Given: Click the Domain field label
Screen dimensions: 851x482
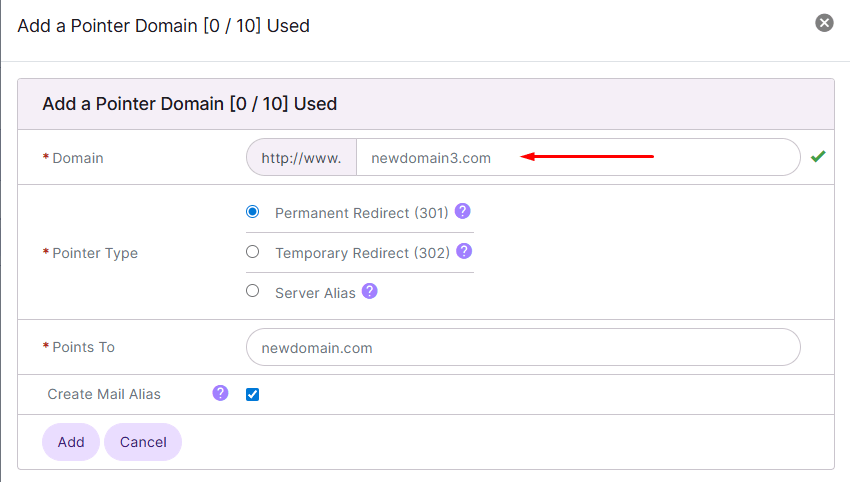Looking at the screenshot, I should click(78, 158).
